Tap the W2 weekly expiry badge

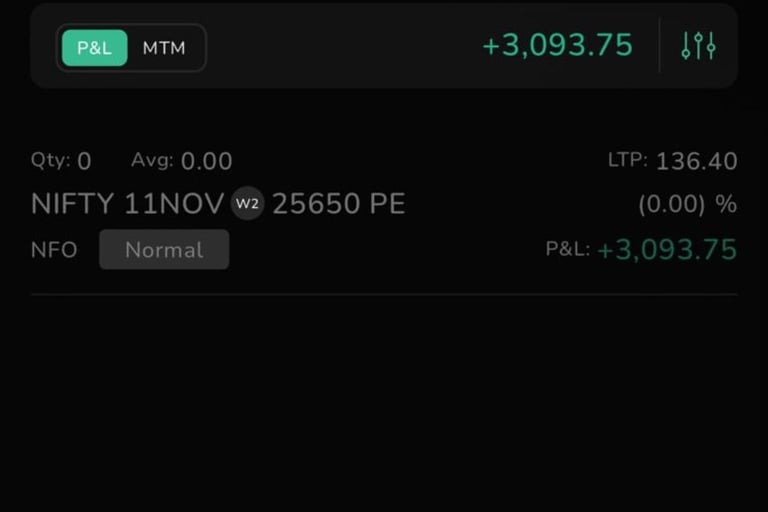click(248, 204)
